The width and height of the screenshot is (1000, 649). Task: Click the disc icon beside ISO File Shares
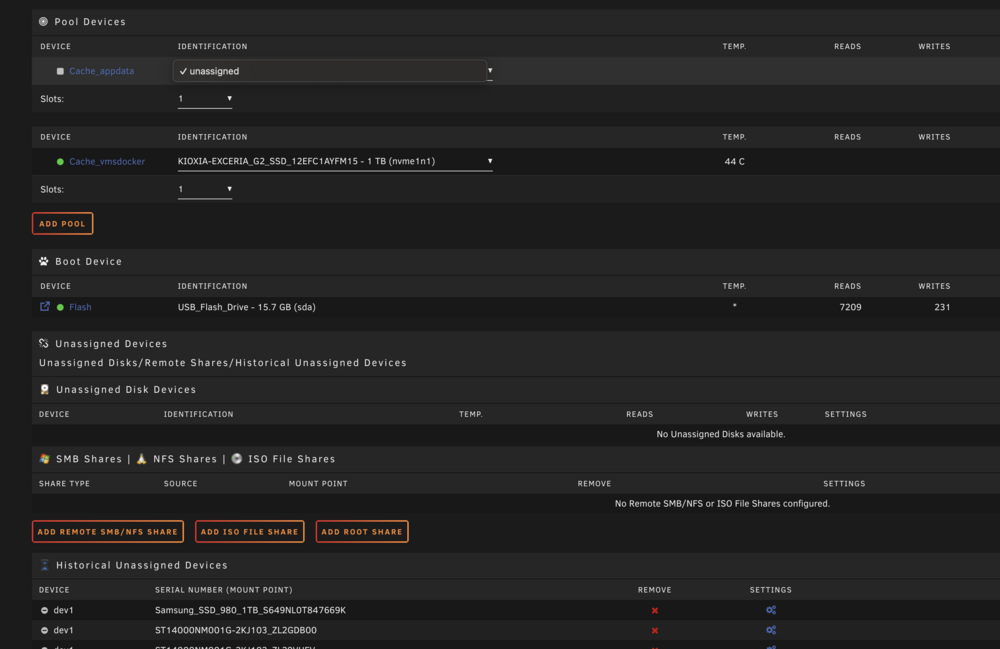[237, 459]
